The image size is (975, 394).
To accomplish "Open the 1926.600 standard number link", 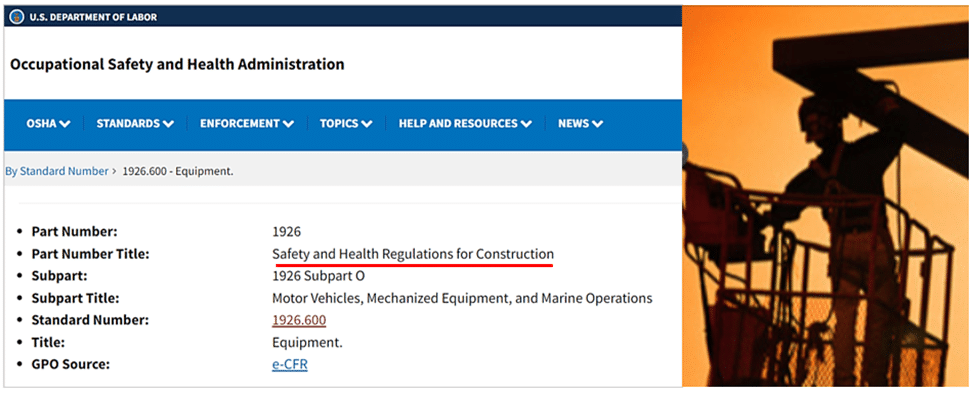I will point(299,321).
